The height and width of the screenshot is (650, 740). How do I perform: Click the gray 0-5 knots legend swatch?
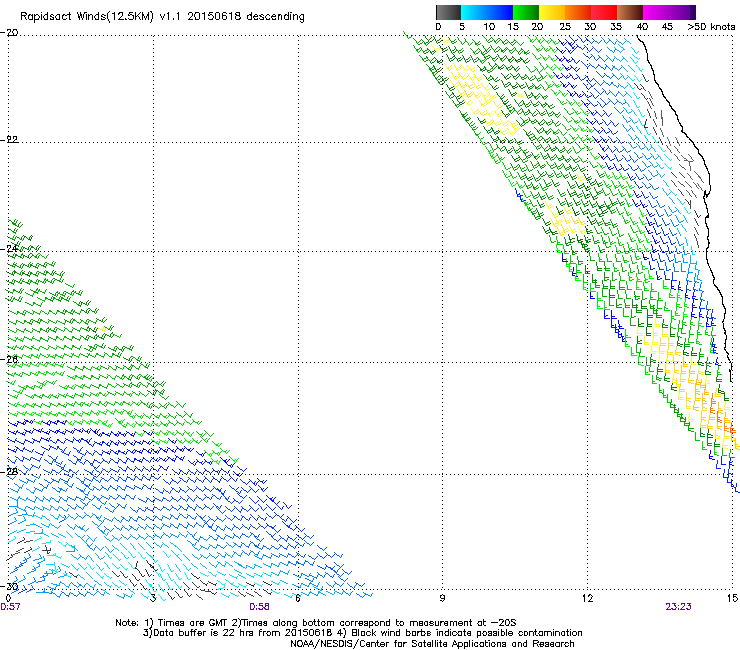[x=448, y=12]
